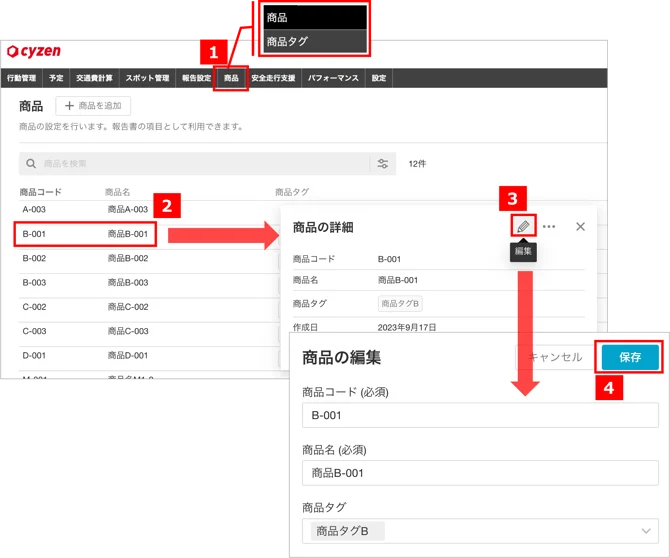The image size is (670, 558).
Task: Open the 設定 navigation tab
Action: 379,78
